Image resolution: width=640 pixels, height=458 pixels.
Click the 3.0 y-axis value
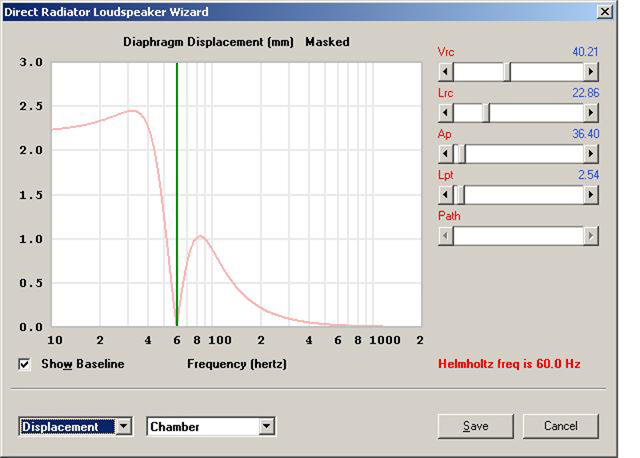[31, 62]
